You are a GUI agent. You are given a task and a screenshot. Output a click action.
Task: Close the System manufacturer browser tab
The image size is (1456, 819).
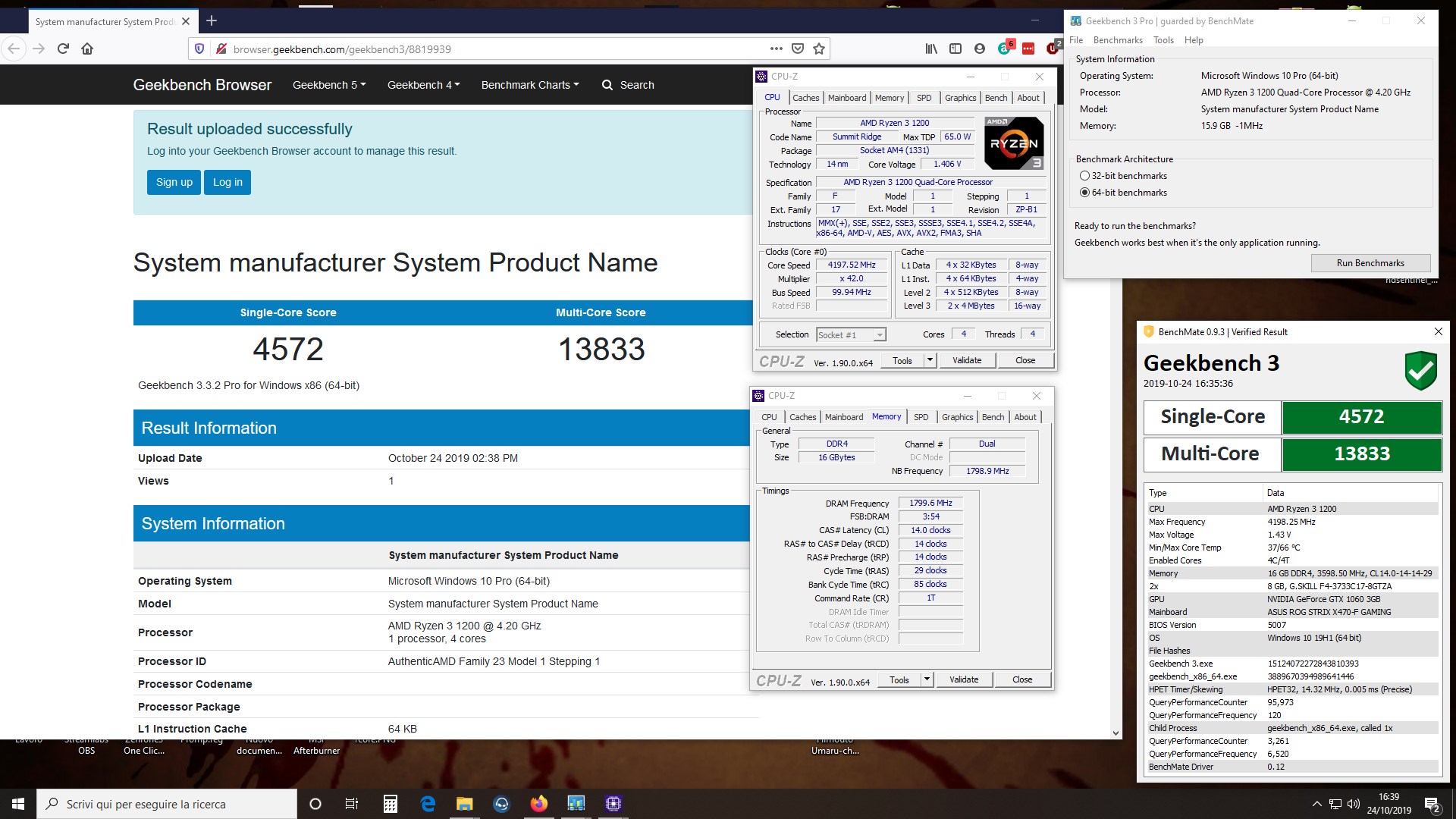click(186, 21)
